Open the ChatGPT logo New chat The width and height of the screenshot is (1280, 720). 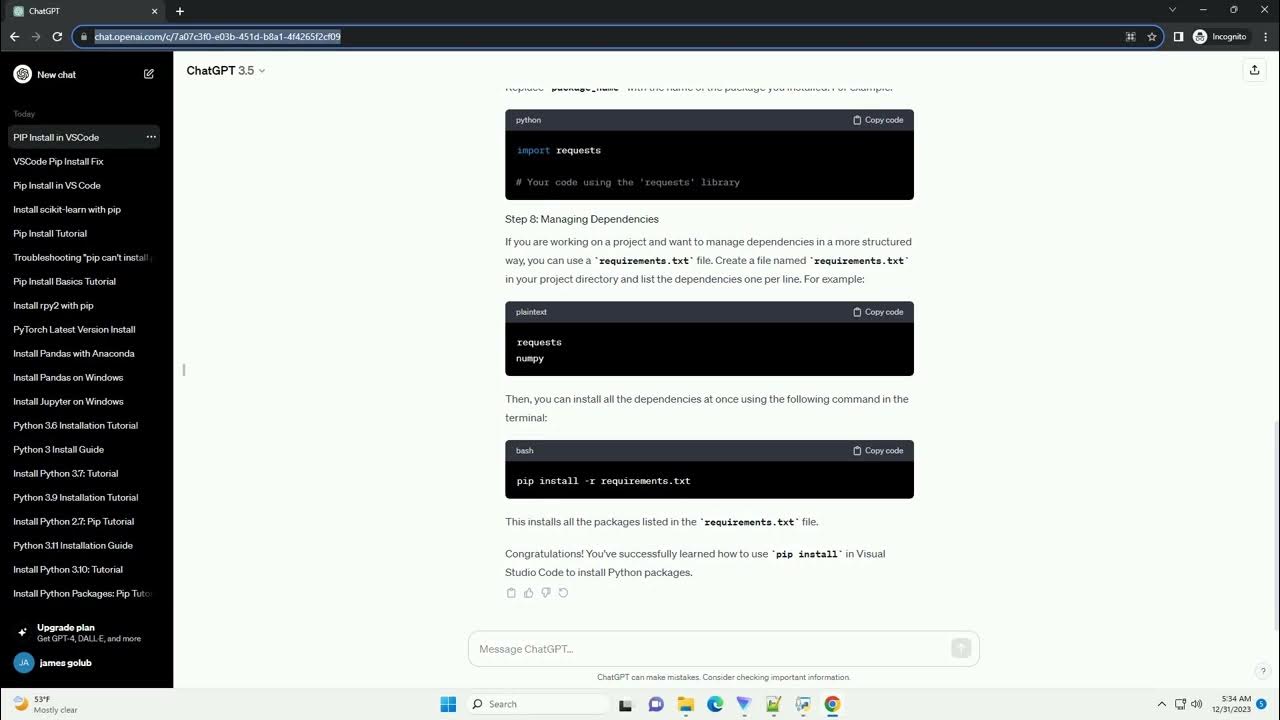click(x=22, y=74)
